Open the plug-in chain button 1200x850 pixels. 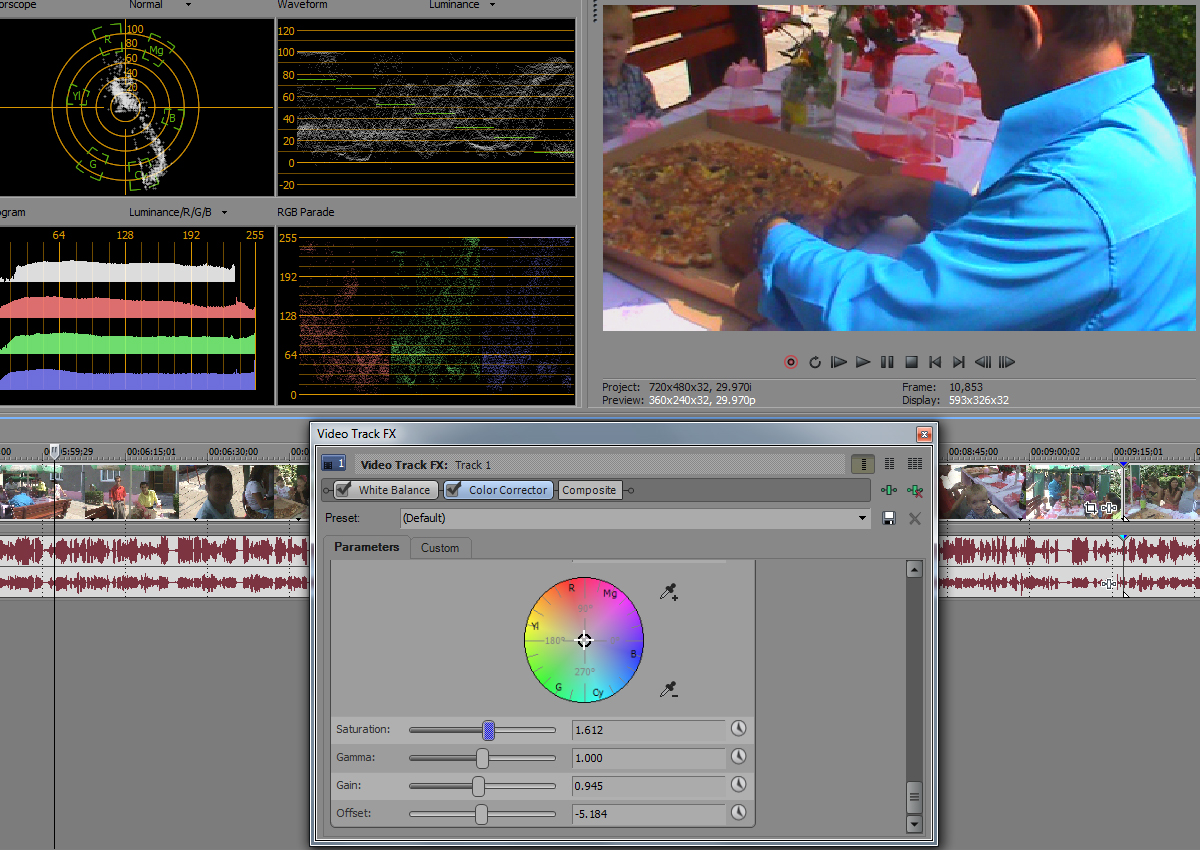point(888,490)
